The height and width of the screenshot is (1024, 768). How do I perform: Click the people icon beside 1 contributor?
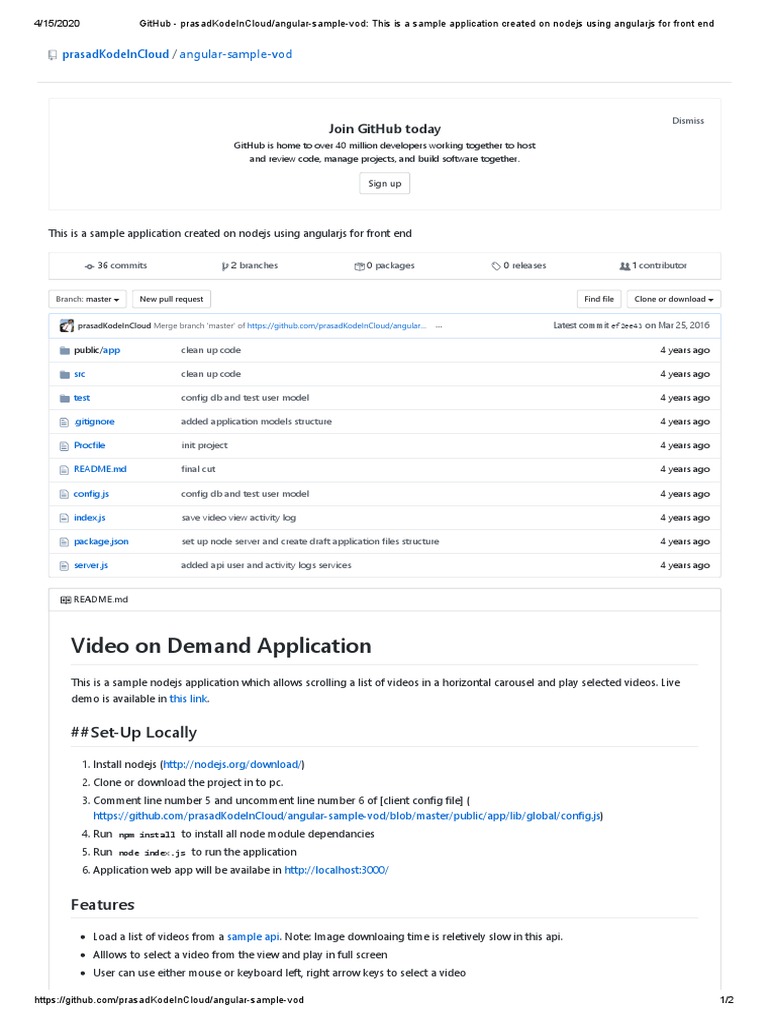(x=625, y=266)
